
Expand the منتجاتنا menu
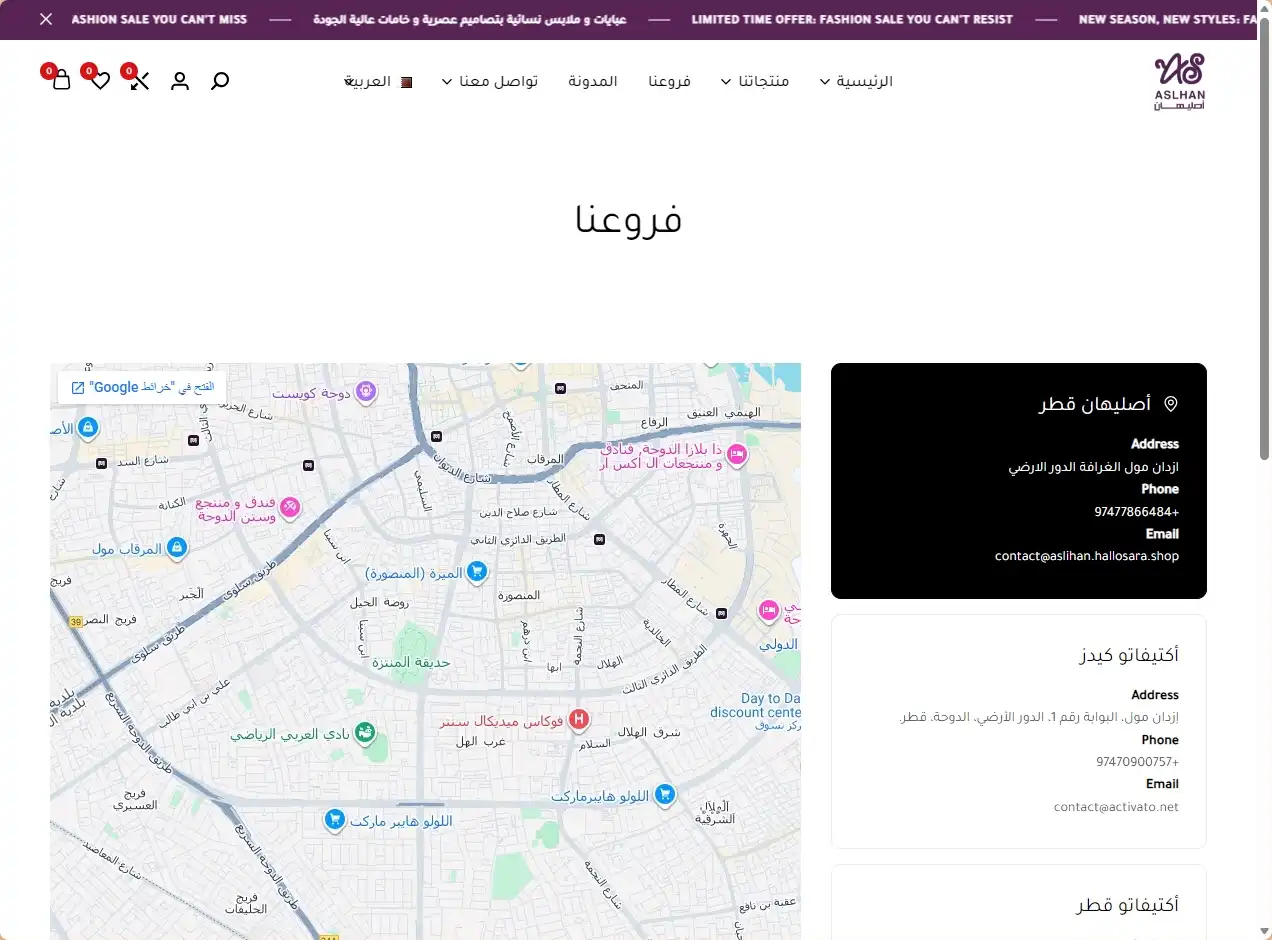[x=755, y=81]
